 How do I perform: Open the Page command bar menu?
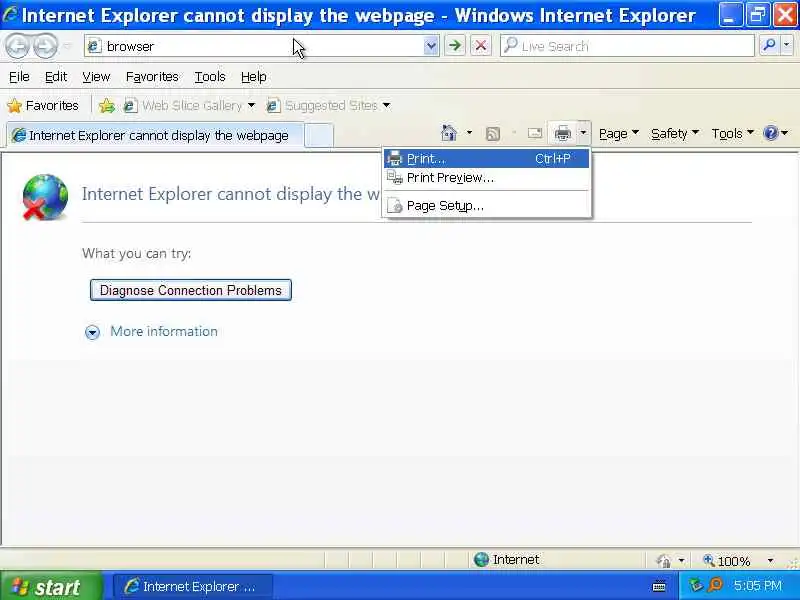tap(618, 134)
